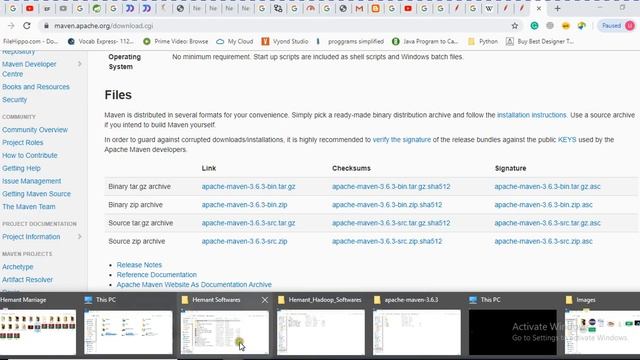The image size is (640, 360).
Task: Open Buy Best Designer T... bookmark
Action: click(x=540, y=42)
